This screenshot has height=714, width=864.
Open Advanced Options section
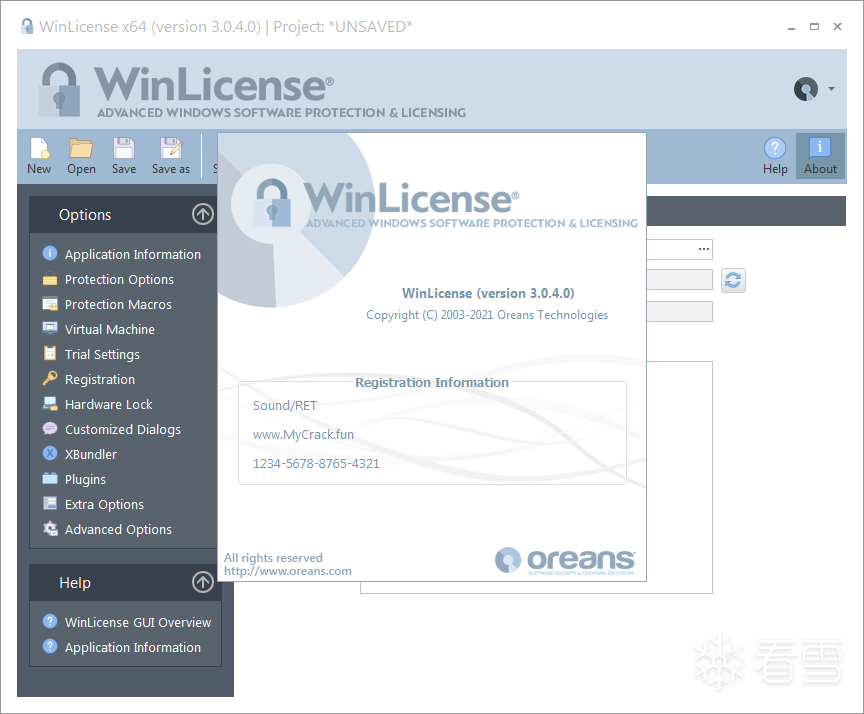(118, 529)
